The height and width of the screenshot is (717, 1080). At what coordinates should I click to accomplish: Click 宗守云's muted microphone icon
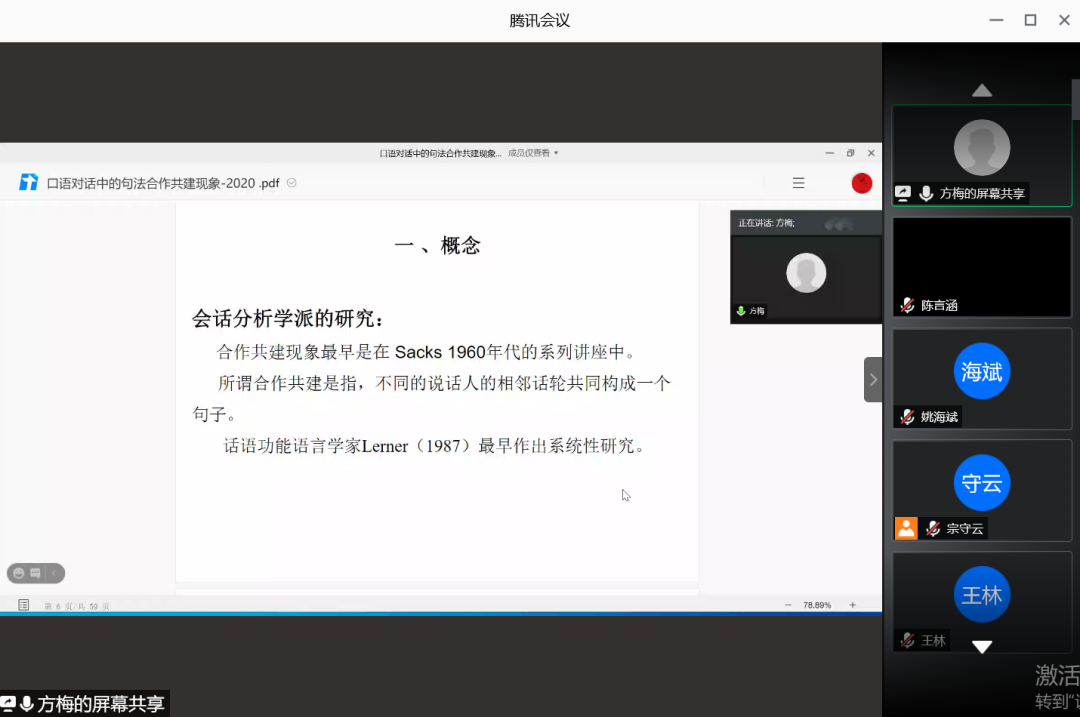point(933,528)
